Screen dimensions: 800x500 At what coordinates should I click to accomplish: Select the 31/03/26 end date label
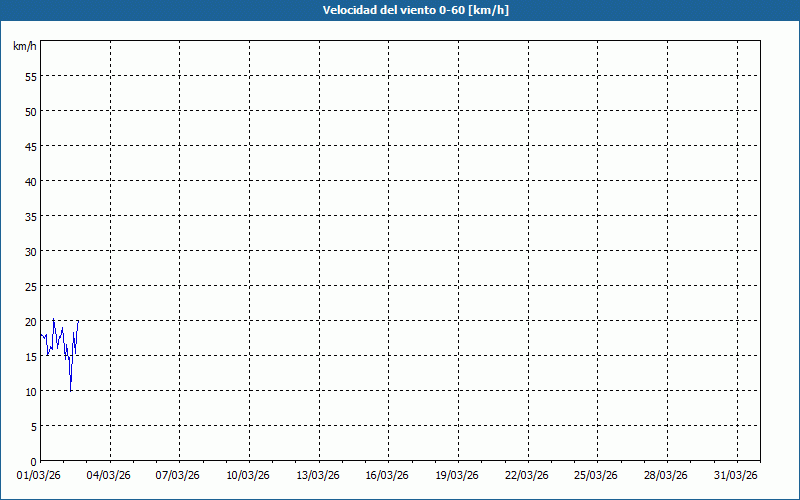coord(737,474)
